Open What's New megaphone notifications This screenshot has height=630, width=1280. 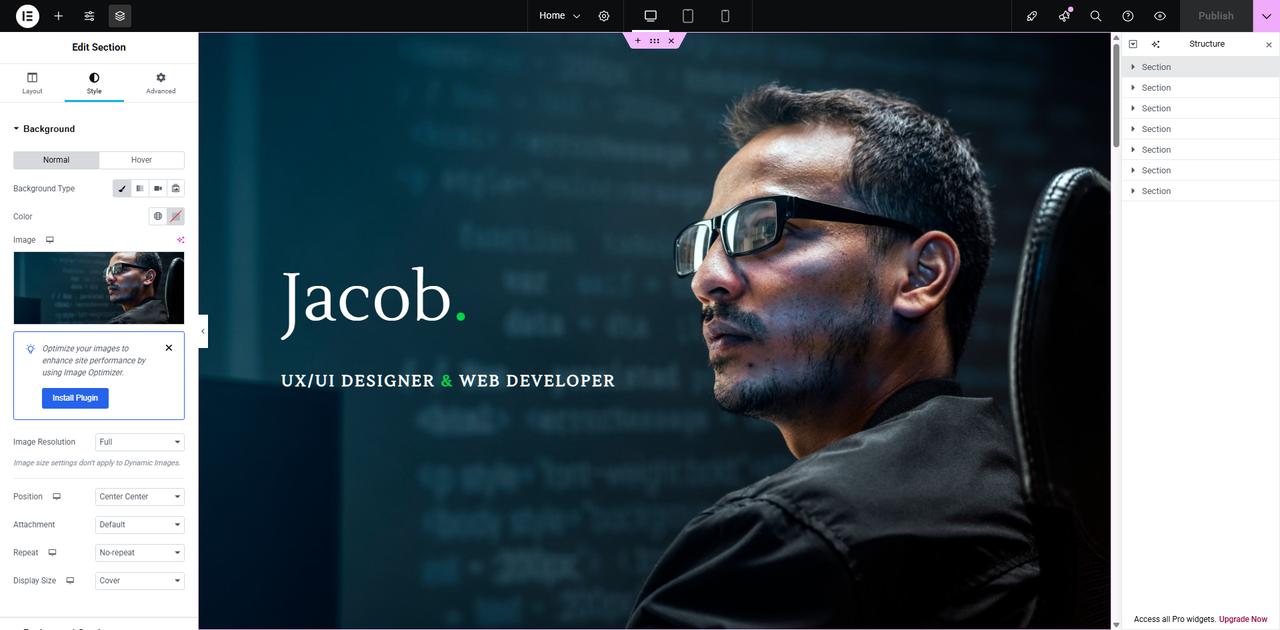[x=1064, y=16]
